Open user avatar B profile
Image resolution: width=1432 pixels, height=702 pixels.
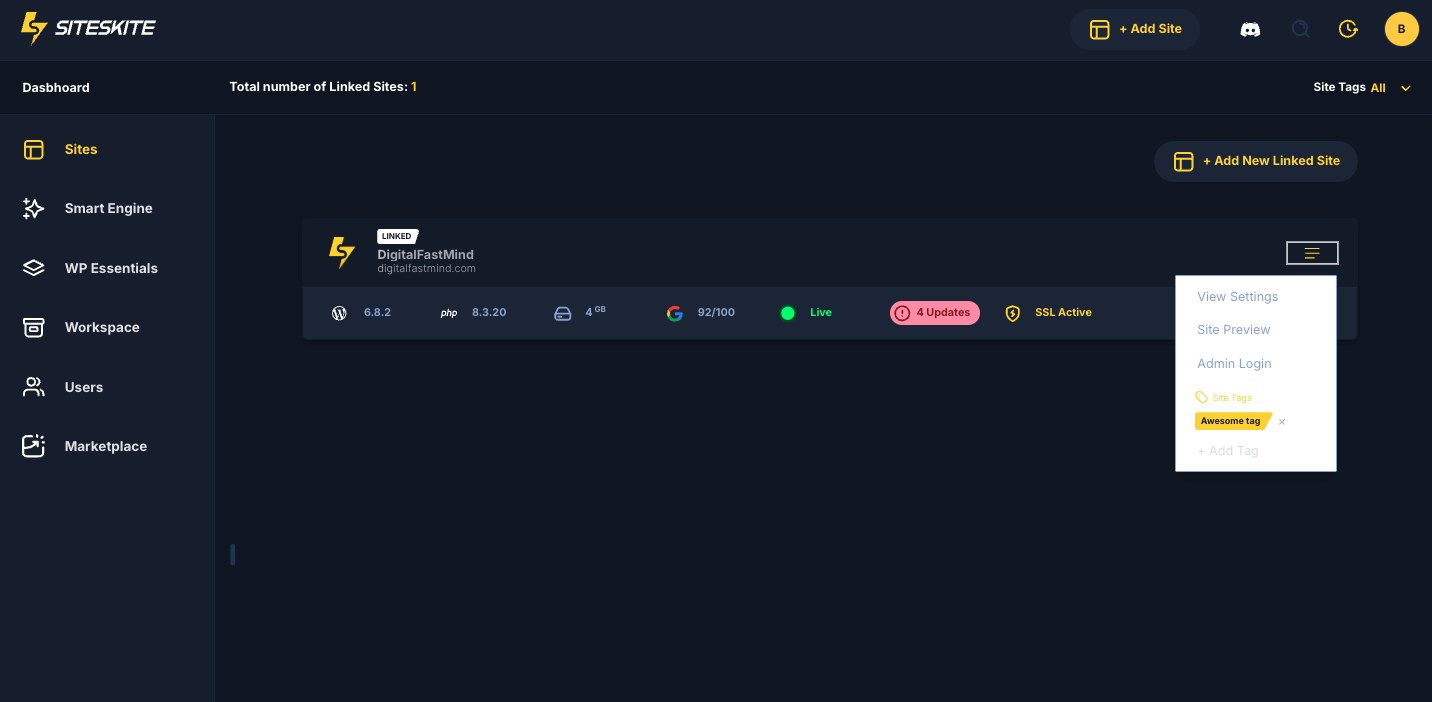(x=1401, y=29)
